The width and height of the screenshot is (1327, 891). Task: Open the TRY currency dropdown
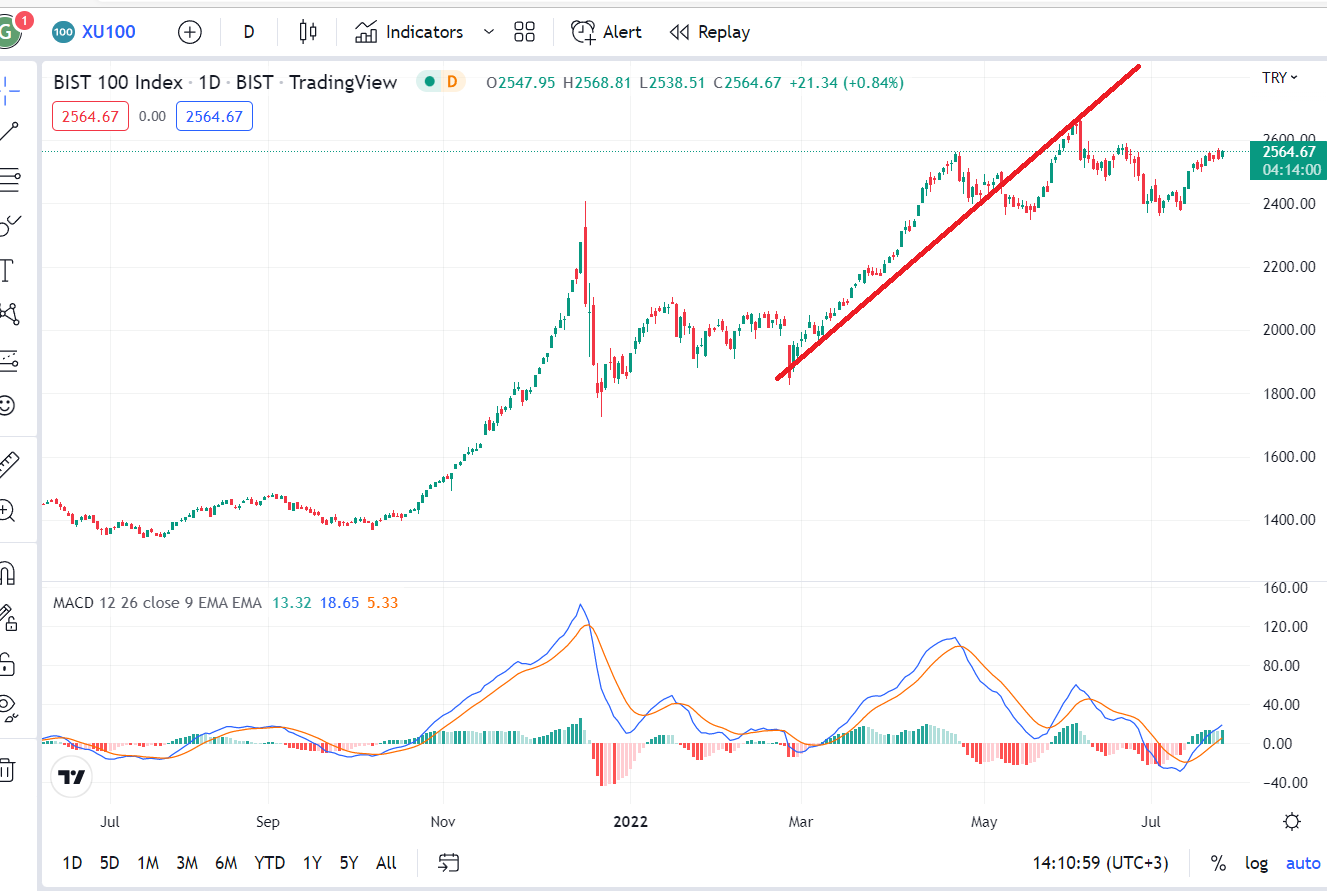tap(1280, 78)
